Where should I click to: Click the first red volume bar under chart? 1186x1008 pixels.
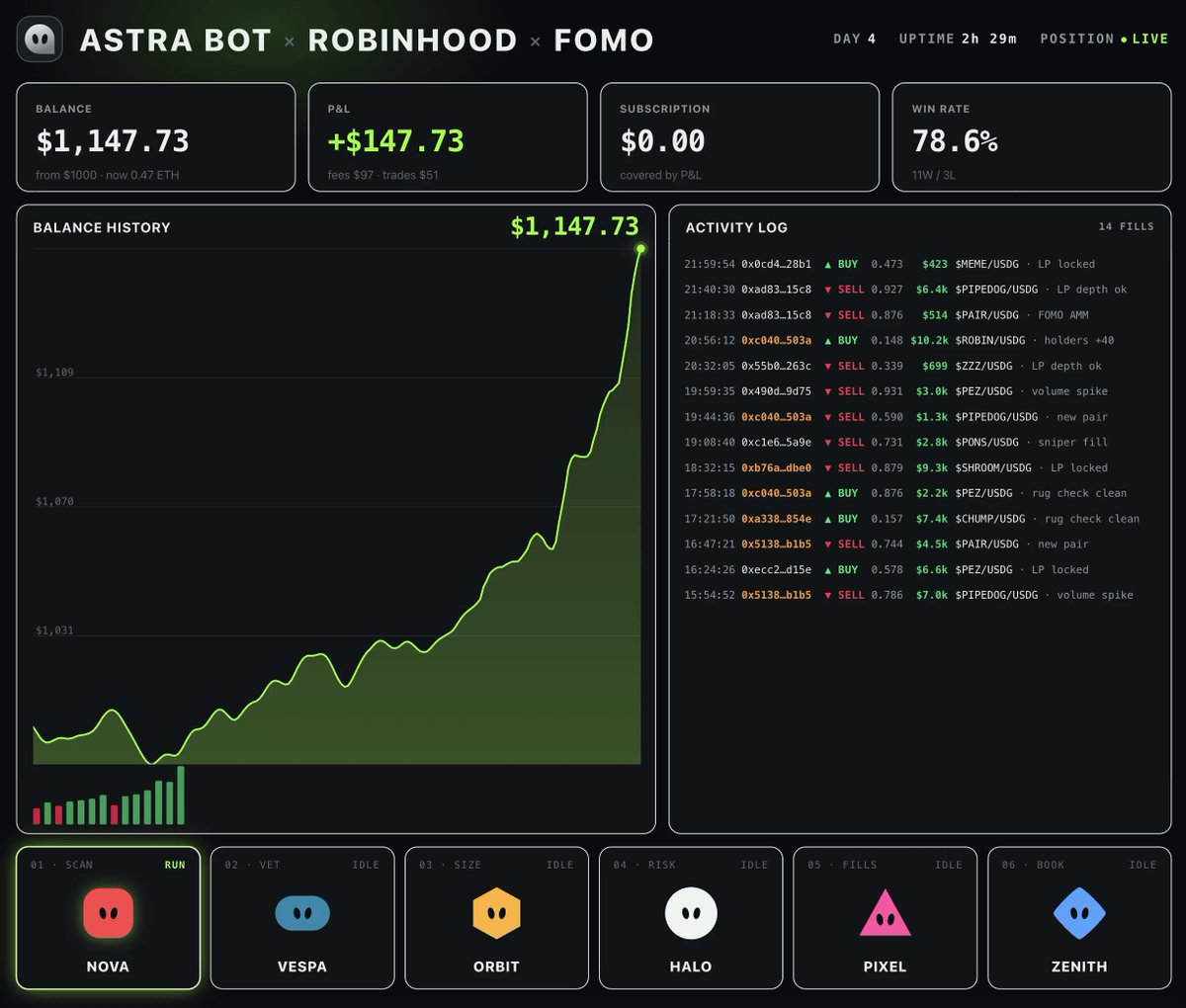point(37,816)
